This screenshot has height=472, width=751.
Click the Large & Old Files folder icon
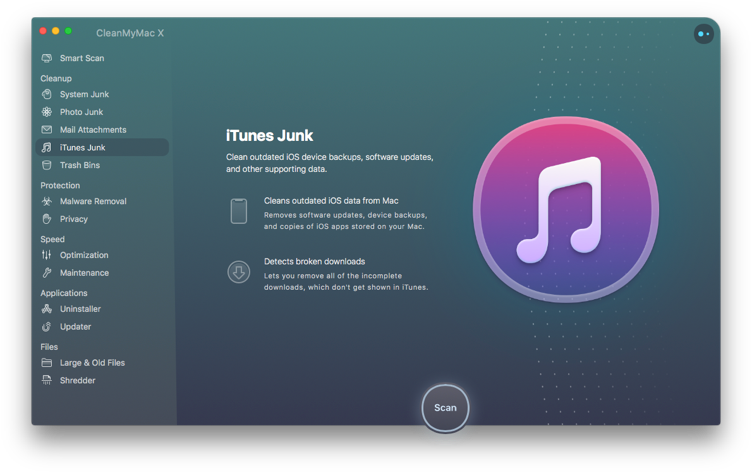46,362
